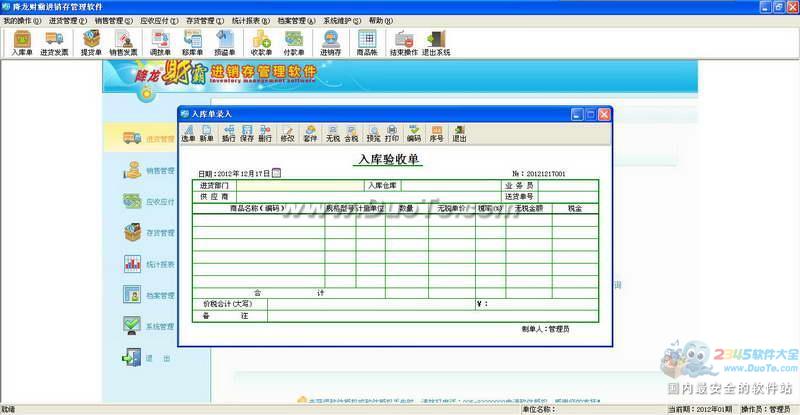This screenshot has height=415, width=800.
Task: Open the 调拨单 toolbar icon
Action: 160,43
